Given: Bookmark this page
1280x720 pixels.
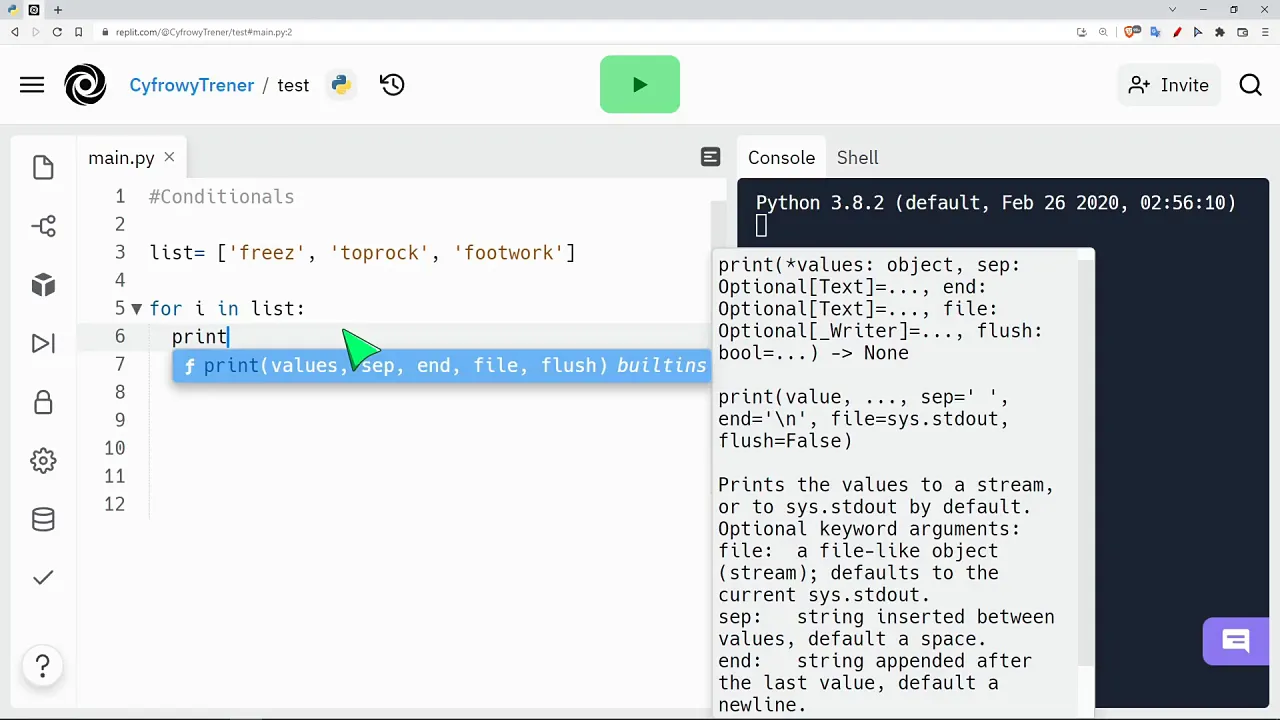Looking at the screenshot, I should pos(78,32).
